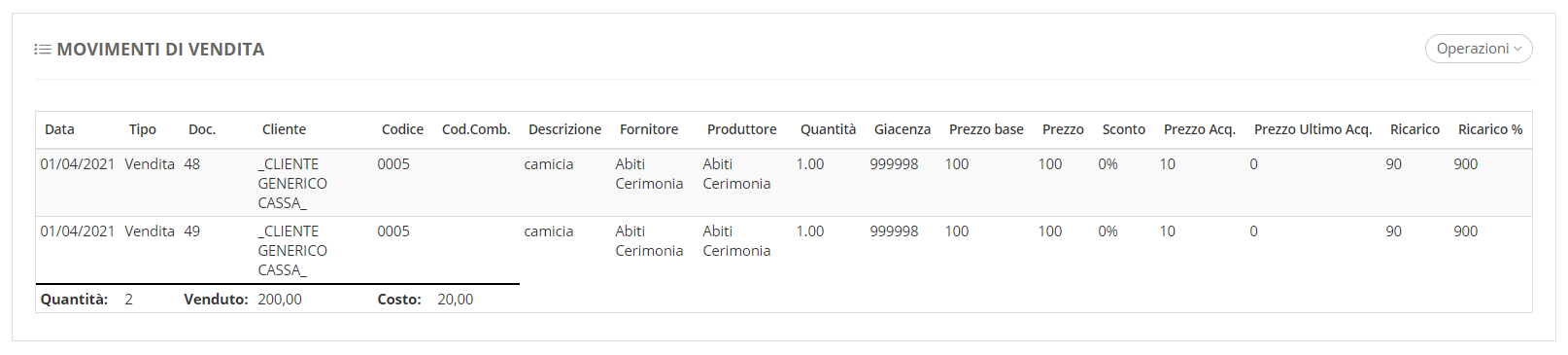The width and height of the screenshot is (1568, 355).
Task: Select the Quantità column header
Action: pyautogui.click(x=828, y=129)
